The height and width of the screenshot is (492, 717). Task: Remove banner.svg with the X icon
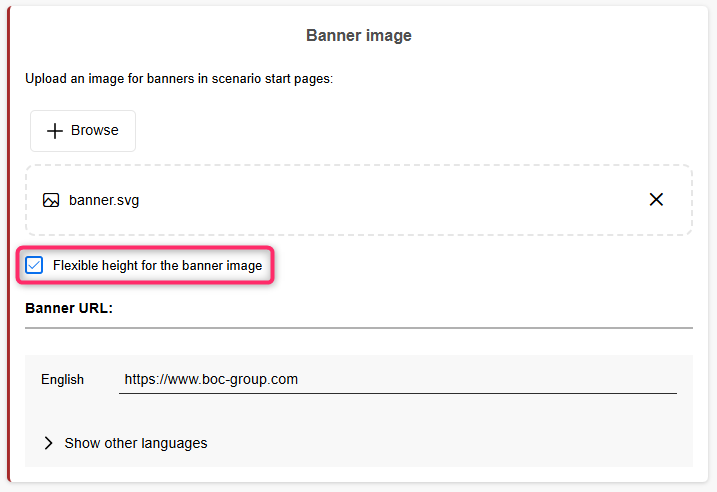point(656,200)
